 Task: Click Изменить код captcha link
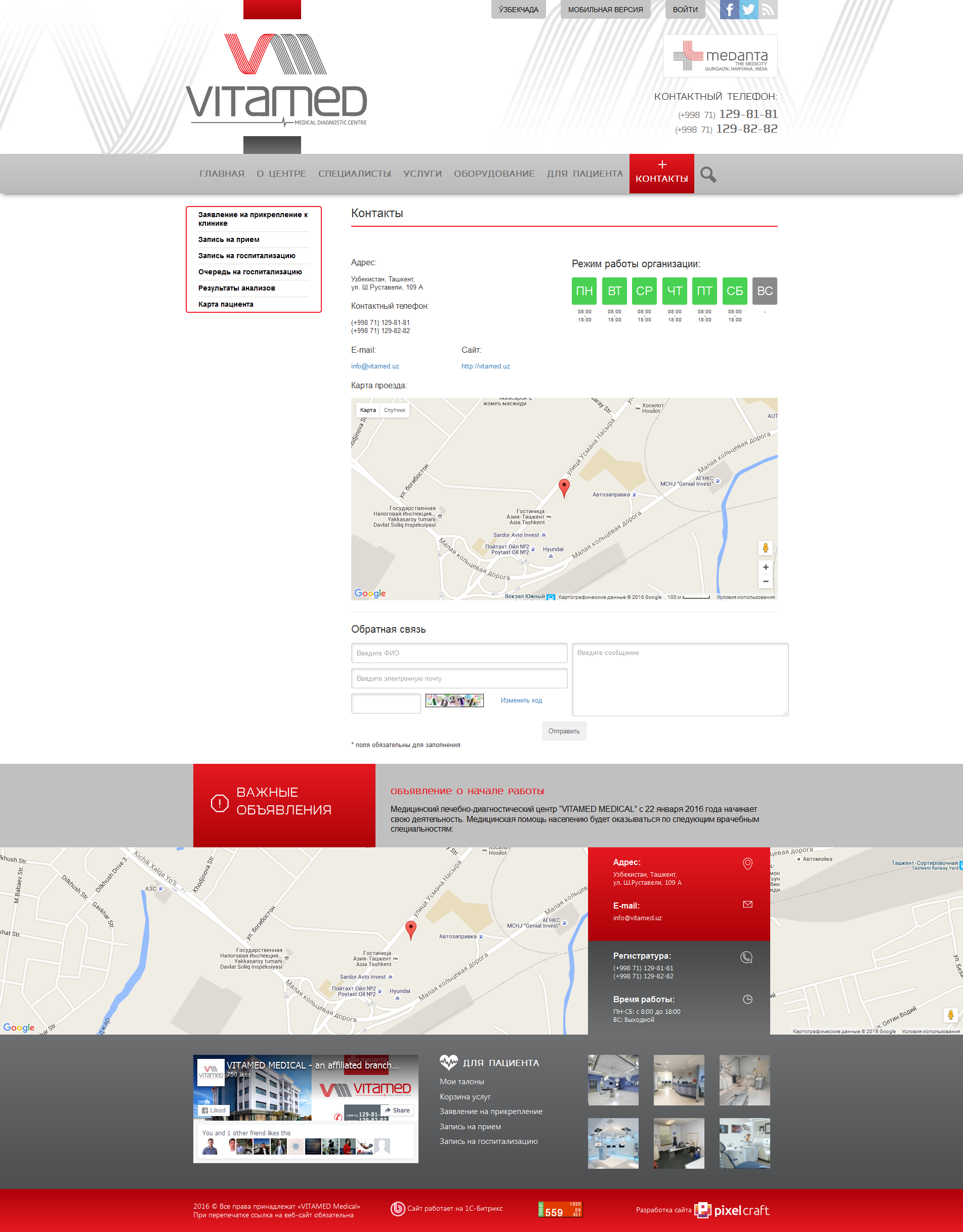coord(521,701)
